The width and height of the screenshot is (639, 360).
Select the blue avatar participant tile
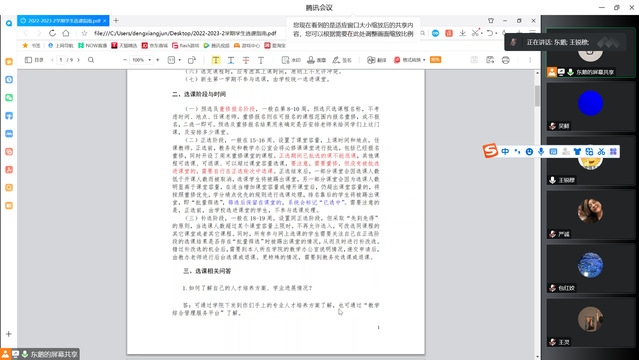pos(591,107)
